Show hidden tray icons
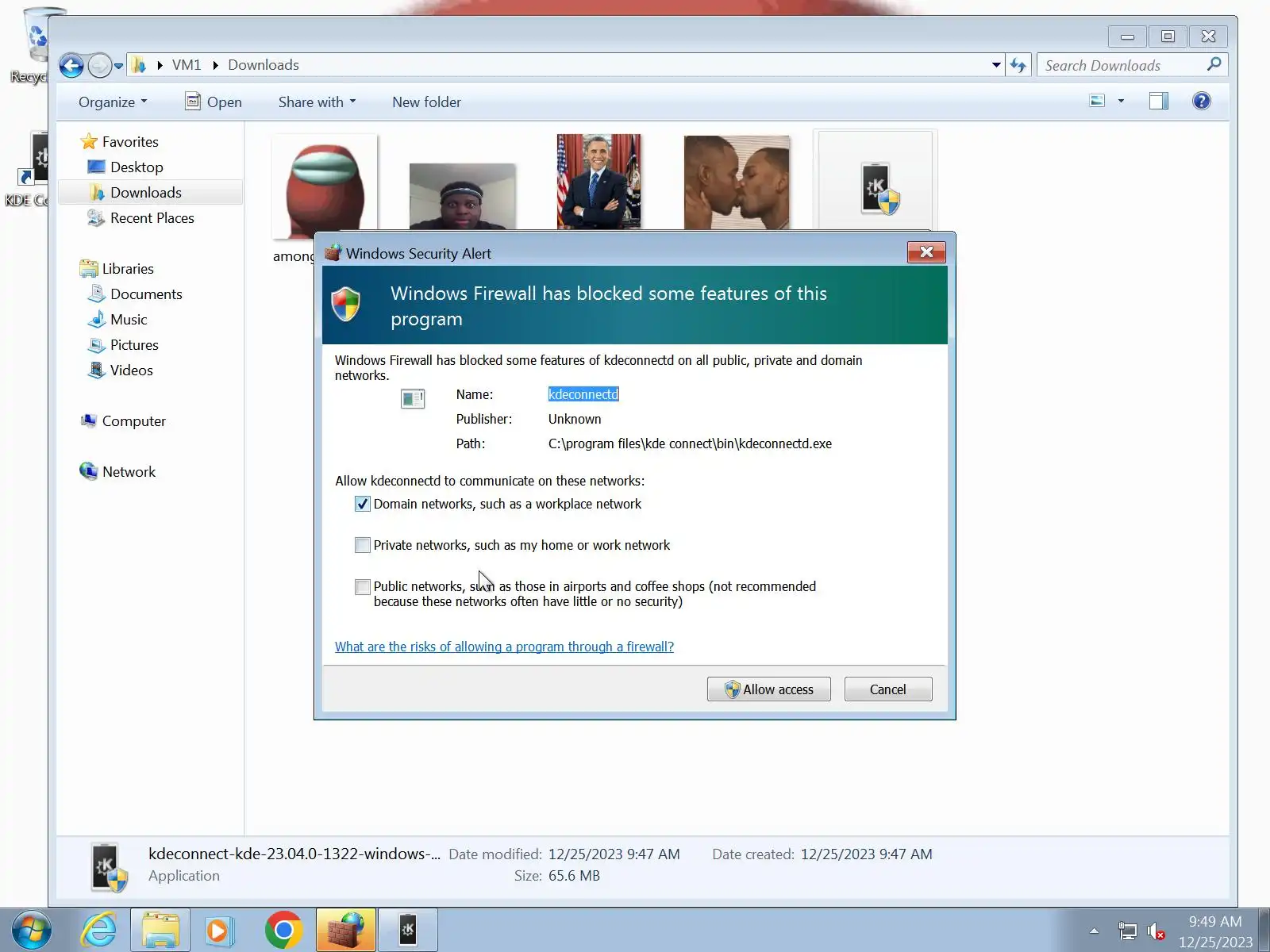The image size is (1270, 952). (1094, 931)
